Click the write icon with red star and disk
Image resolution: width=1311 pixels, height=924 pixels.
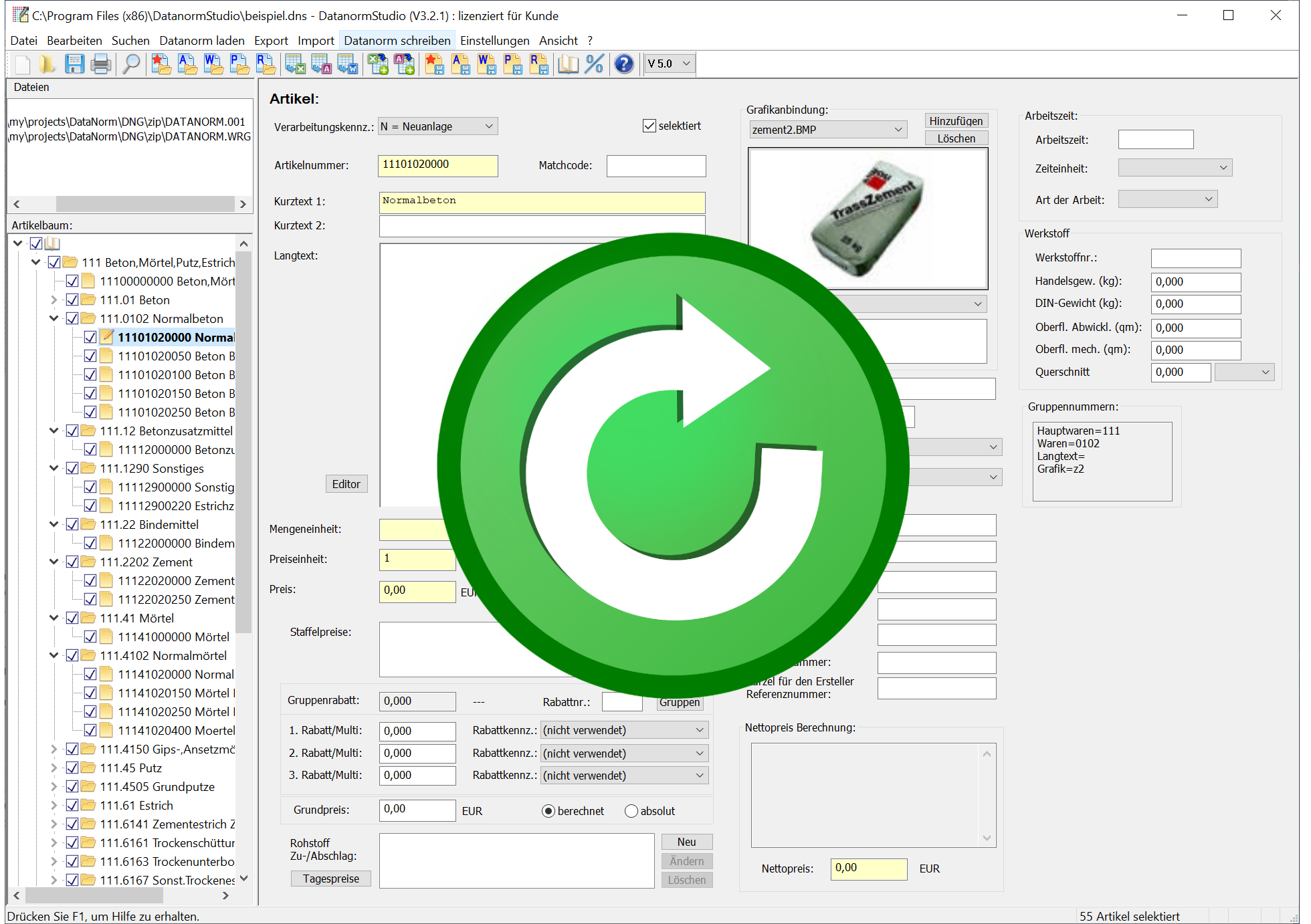tap(434, 64)
